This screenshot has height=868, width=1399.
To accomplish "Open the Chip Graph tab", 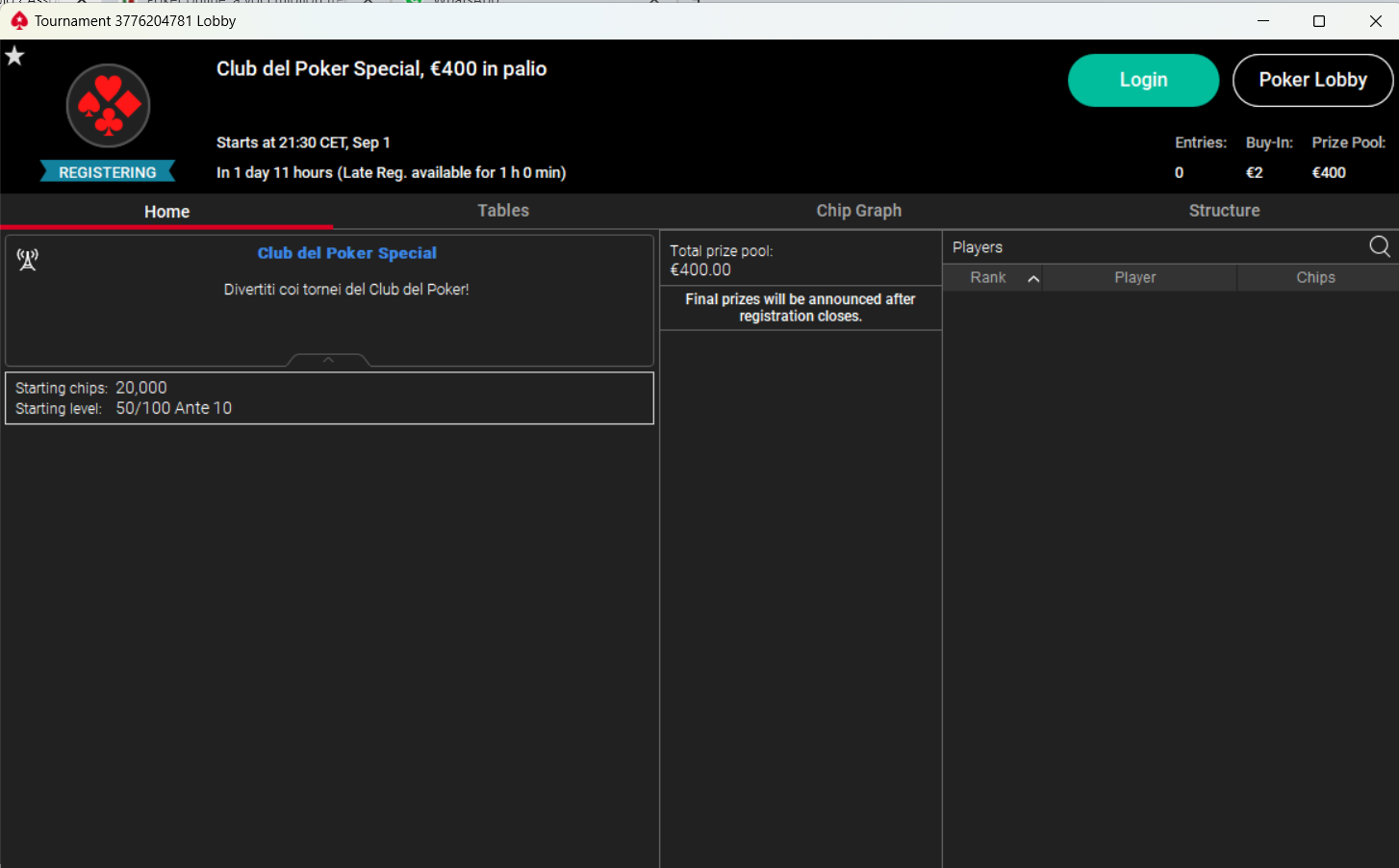I will tap(859, 211).
